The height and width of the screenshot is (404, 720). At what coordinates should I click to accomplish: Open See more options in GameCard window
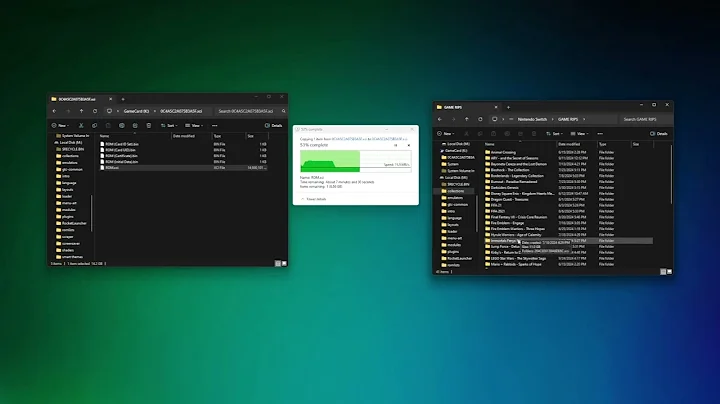coord(214,125)
